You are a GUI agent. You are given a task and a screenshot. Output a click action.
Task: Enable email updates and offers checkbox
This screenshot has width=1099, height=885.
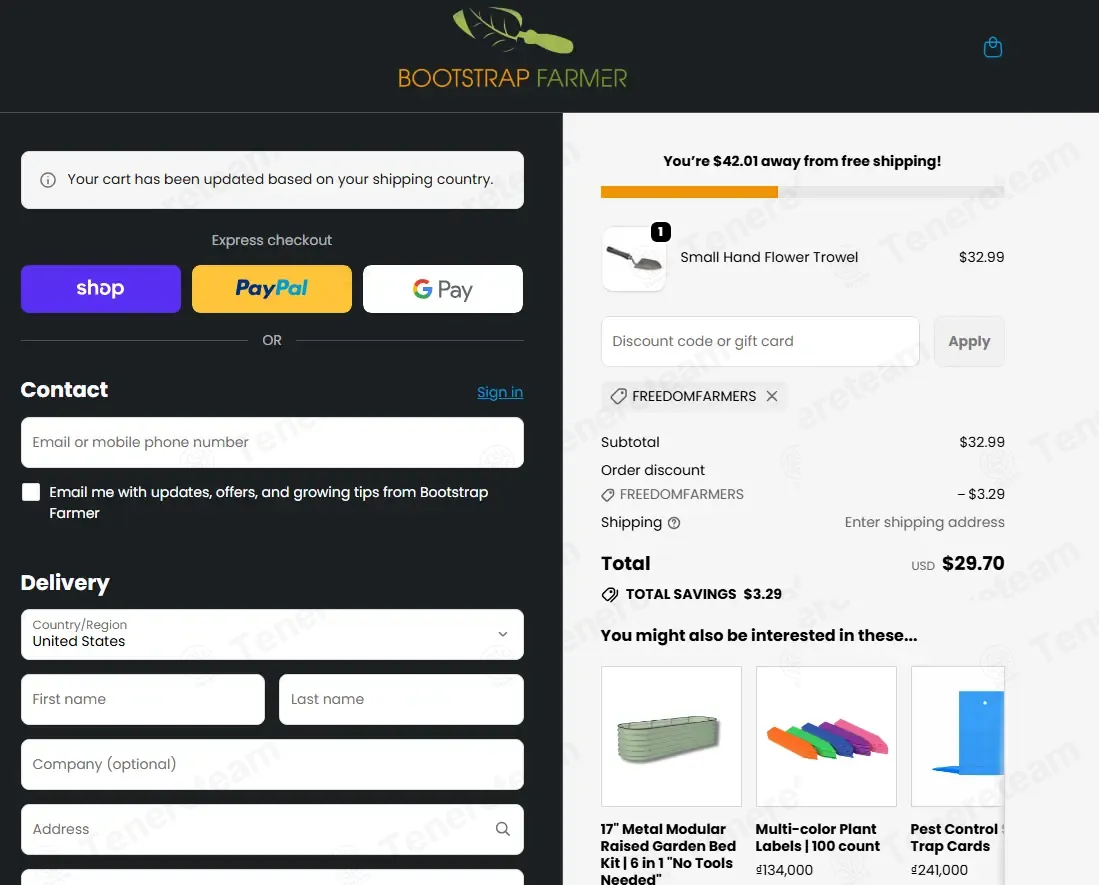click(x=31, y=492)
